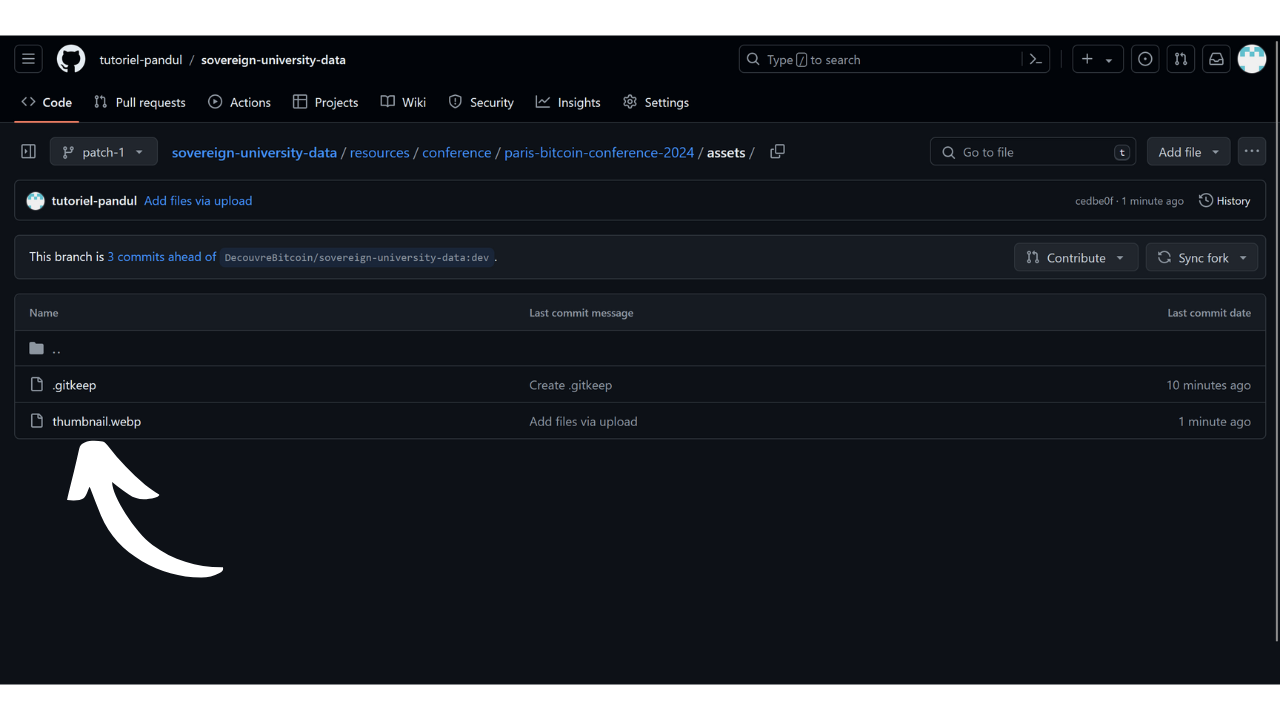Copy the file path with copy icon

click(x=777, y=152)
